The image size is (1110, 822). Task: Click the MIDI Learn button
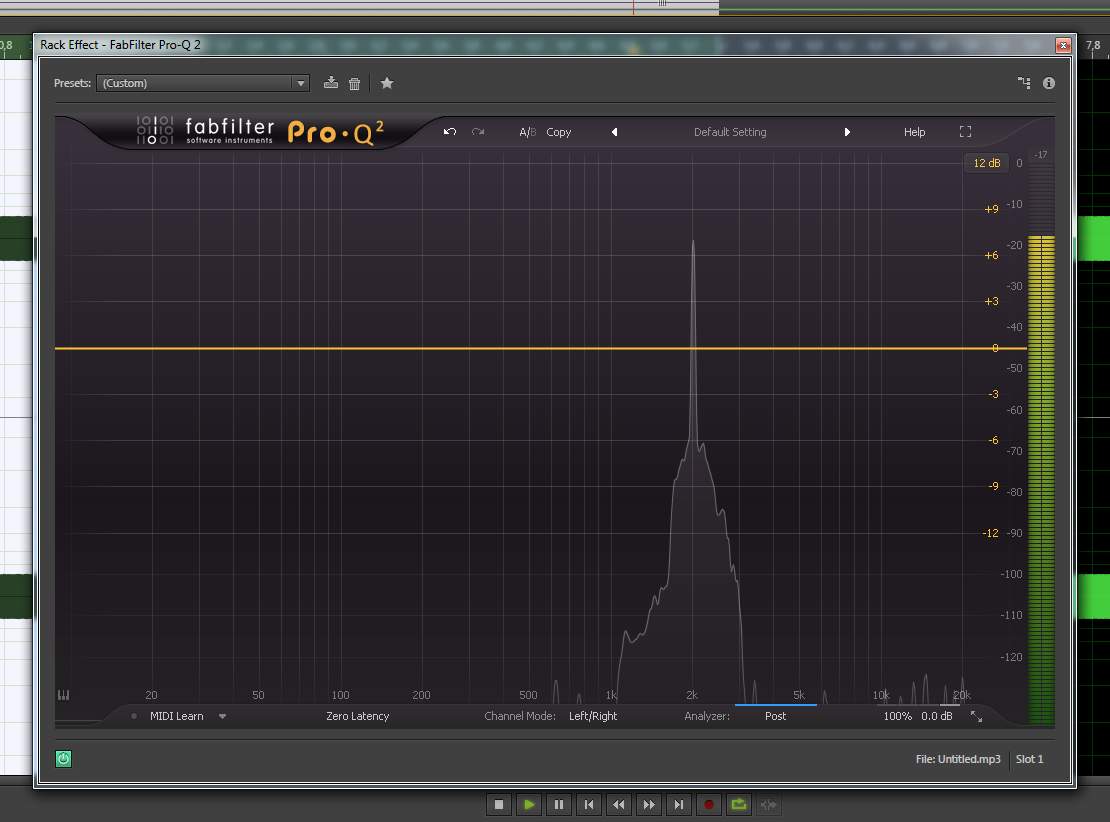tap(176, 716)
